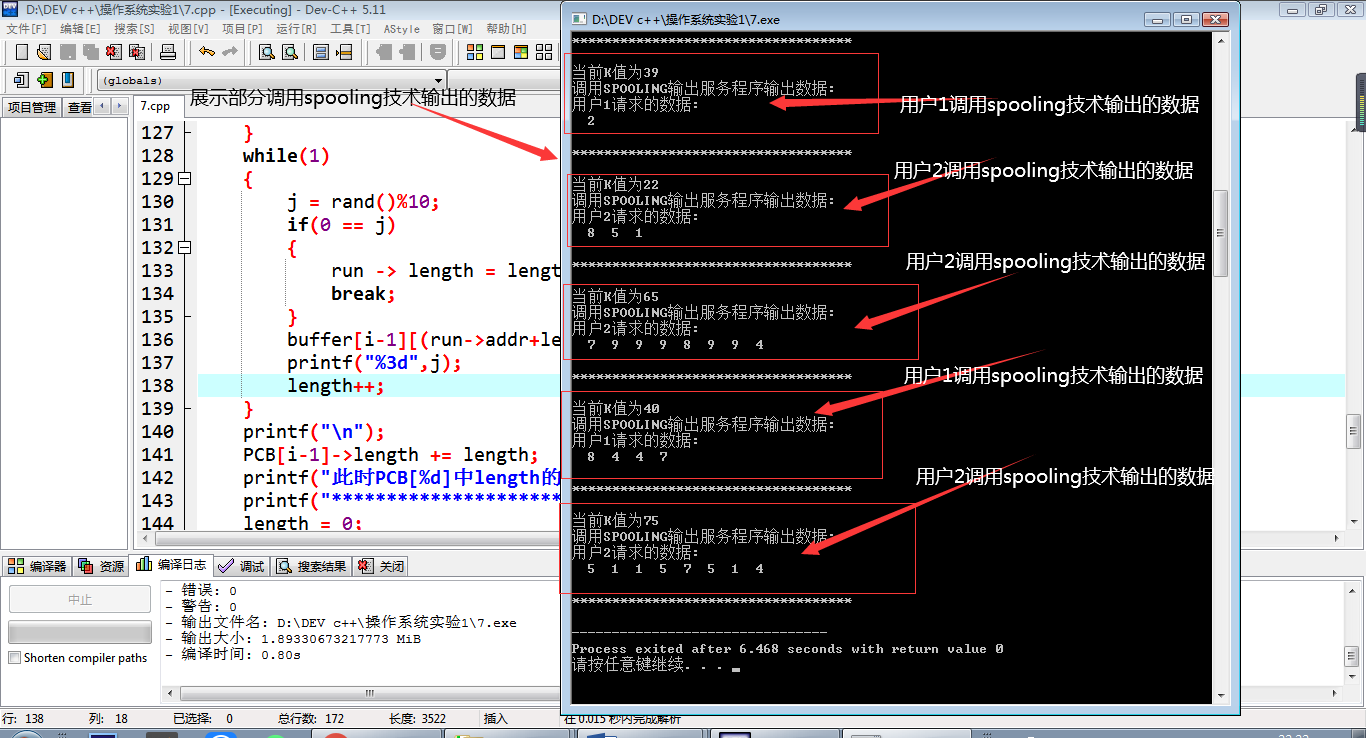Click the New project icon in second toolbar
1366x738 pixels.
point(21,80)
